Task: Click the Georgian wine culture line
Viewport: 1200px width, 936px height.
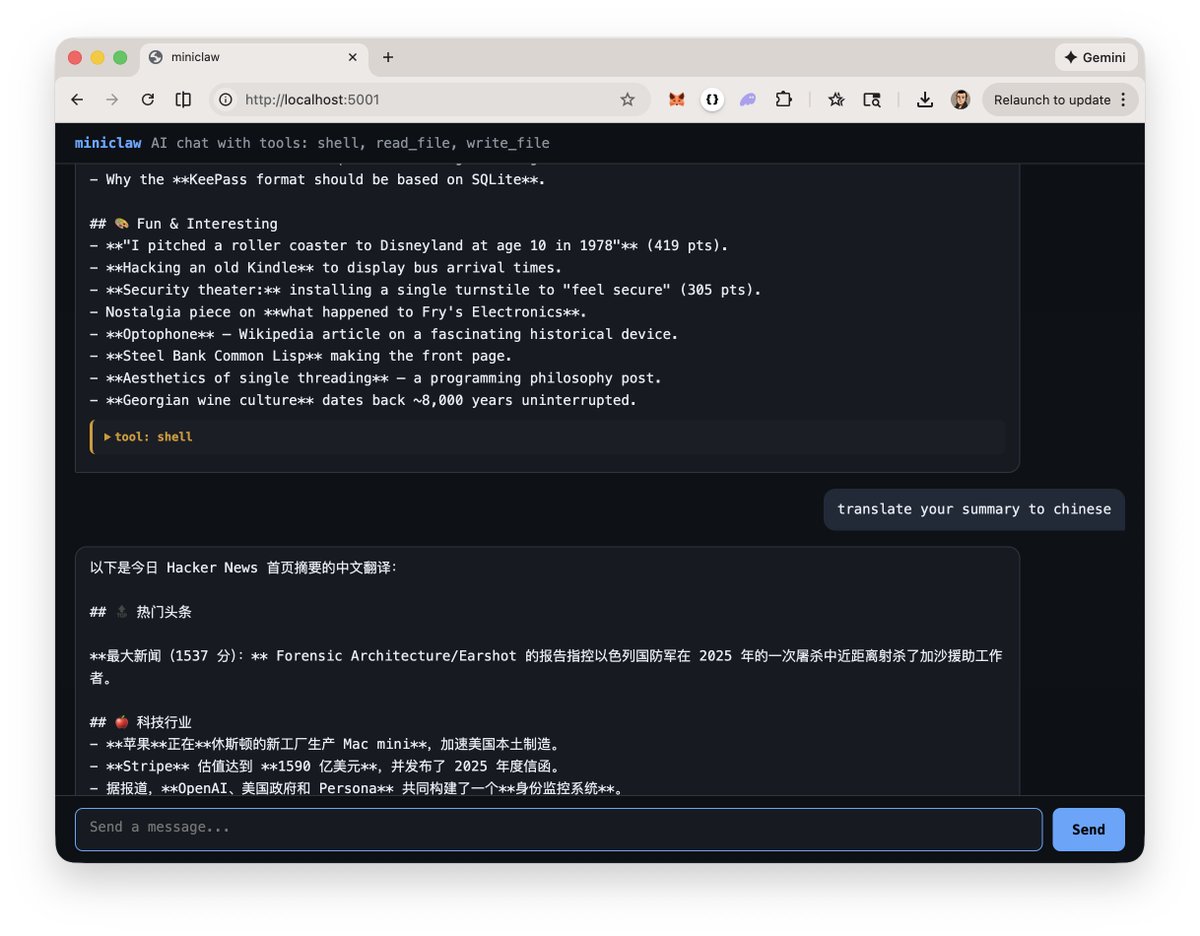Action: click(363, 400)
